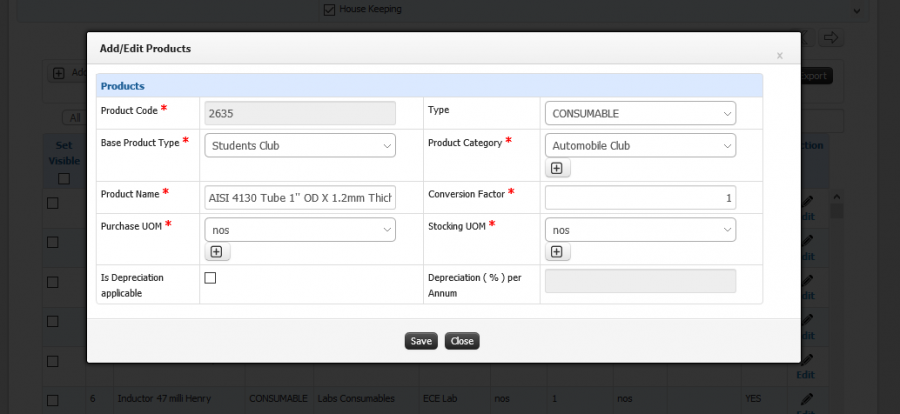Open the Product Category dropdown

click(x=641, y=146)
